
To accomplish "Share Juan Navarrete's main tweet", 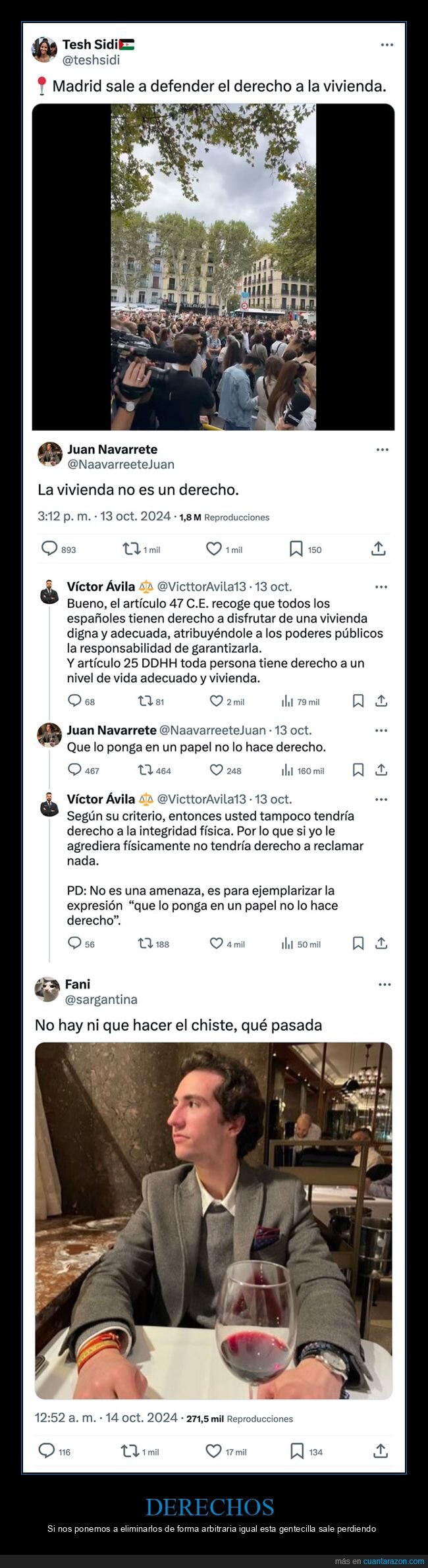I will pos(379,548).
